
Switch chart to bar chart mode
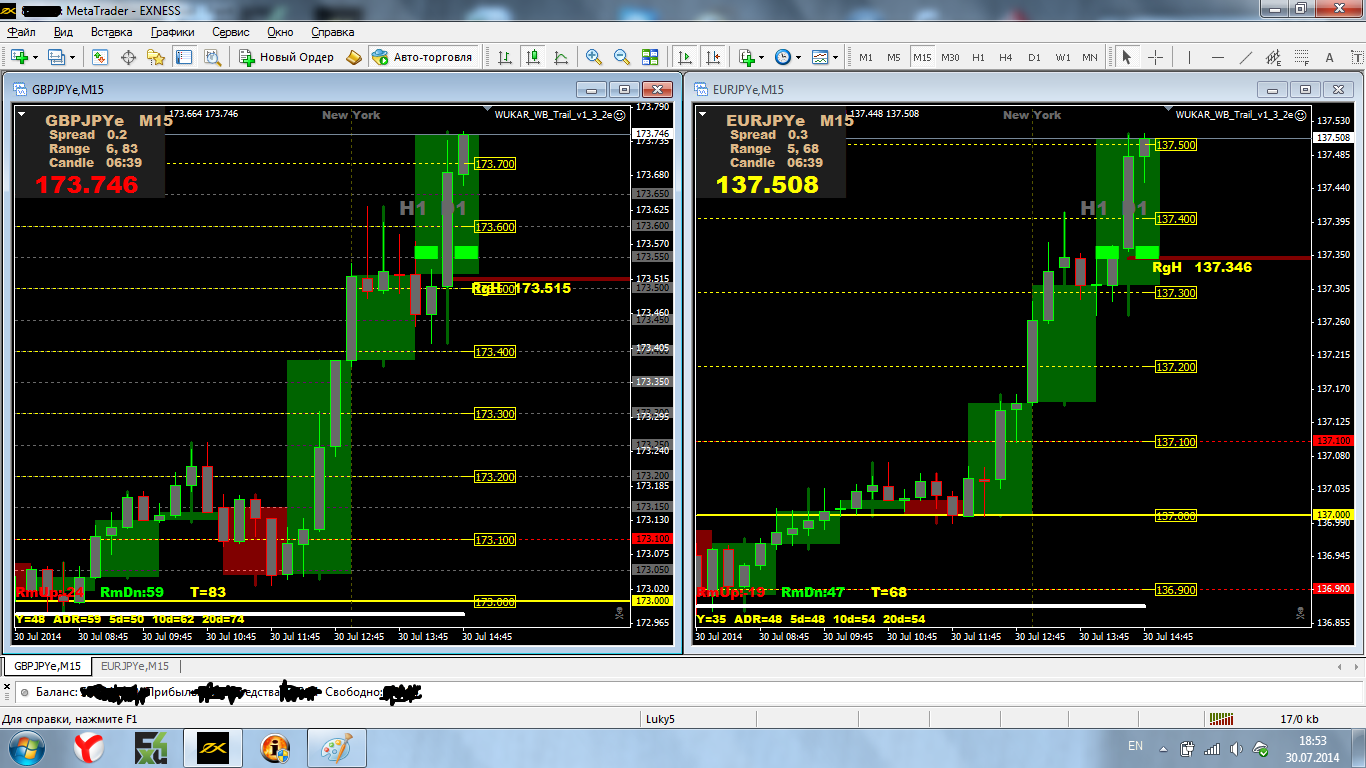click(x=506, y=57)
